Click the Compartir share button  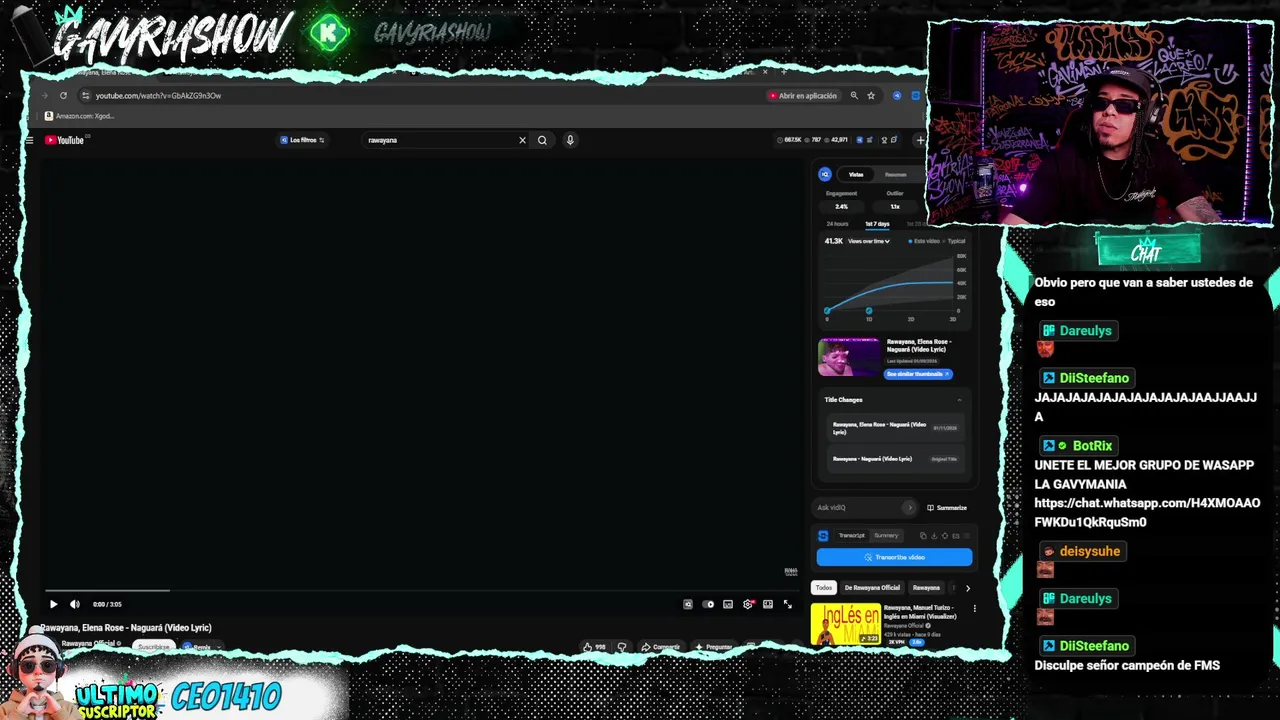(661, 647)
